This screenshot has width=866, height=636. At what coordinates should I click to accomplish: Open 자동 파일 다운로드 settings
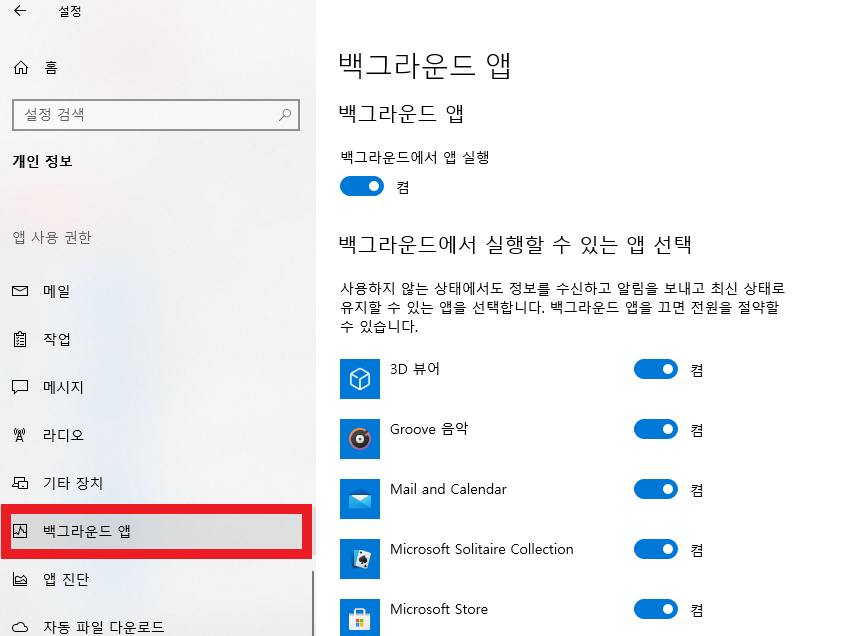[156, 626]
